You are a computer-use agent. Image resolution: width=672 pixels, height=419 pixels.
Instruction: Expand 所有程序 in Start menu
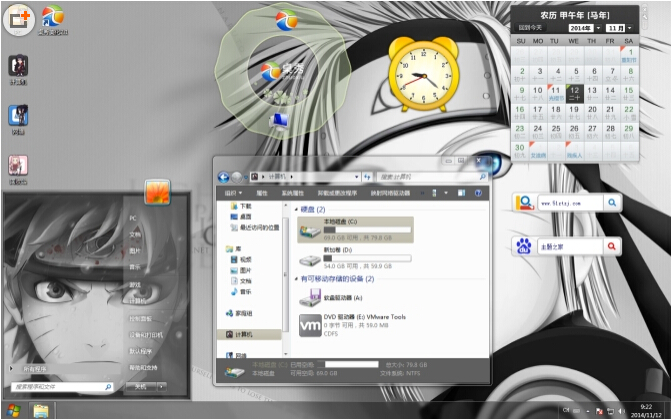(x=34, y=369)
